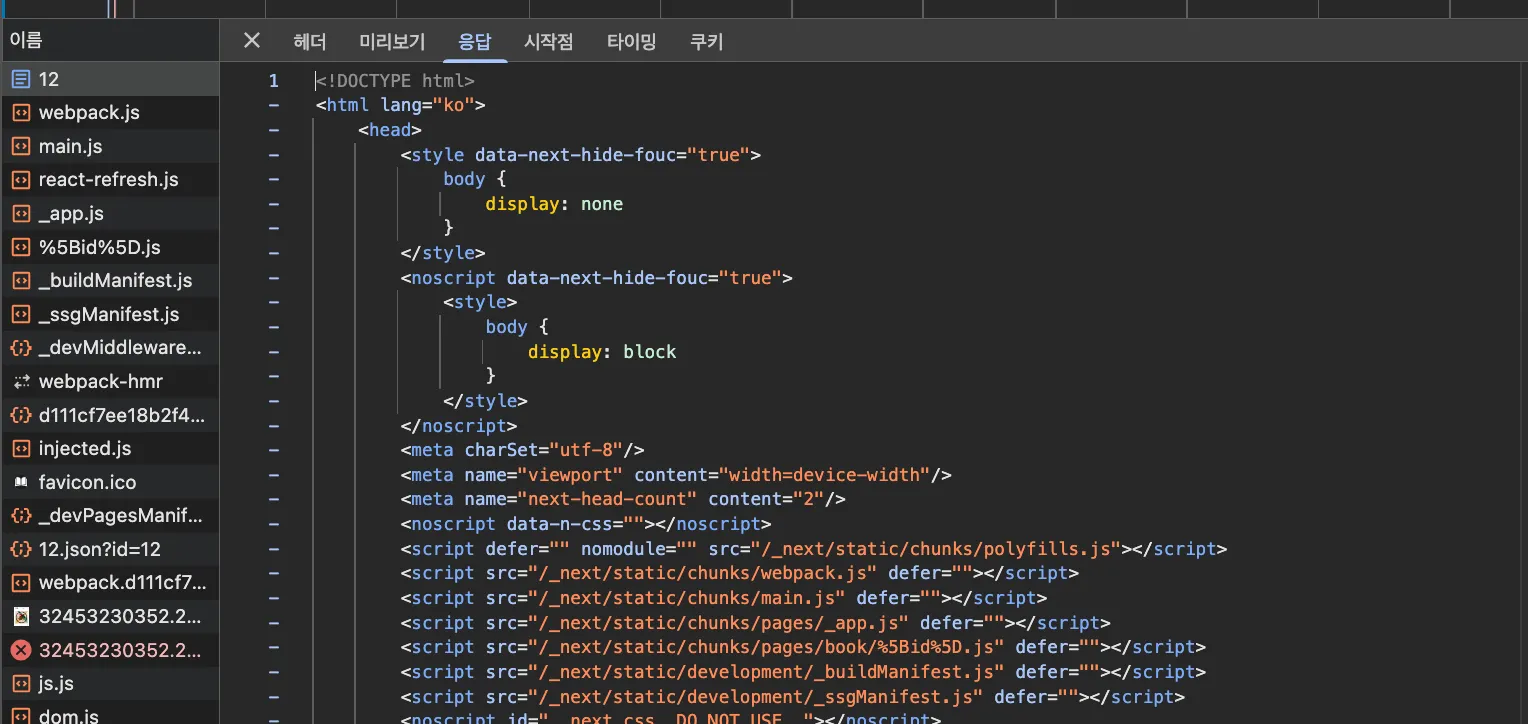Click the script icon beside _ssgManifest.js

(20, 314)
